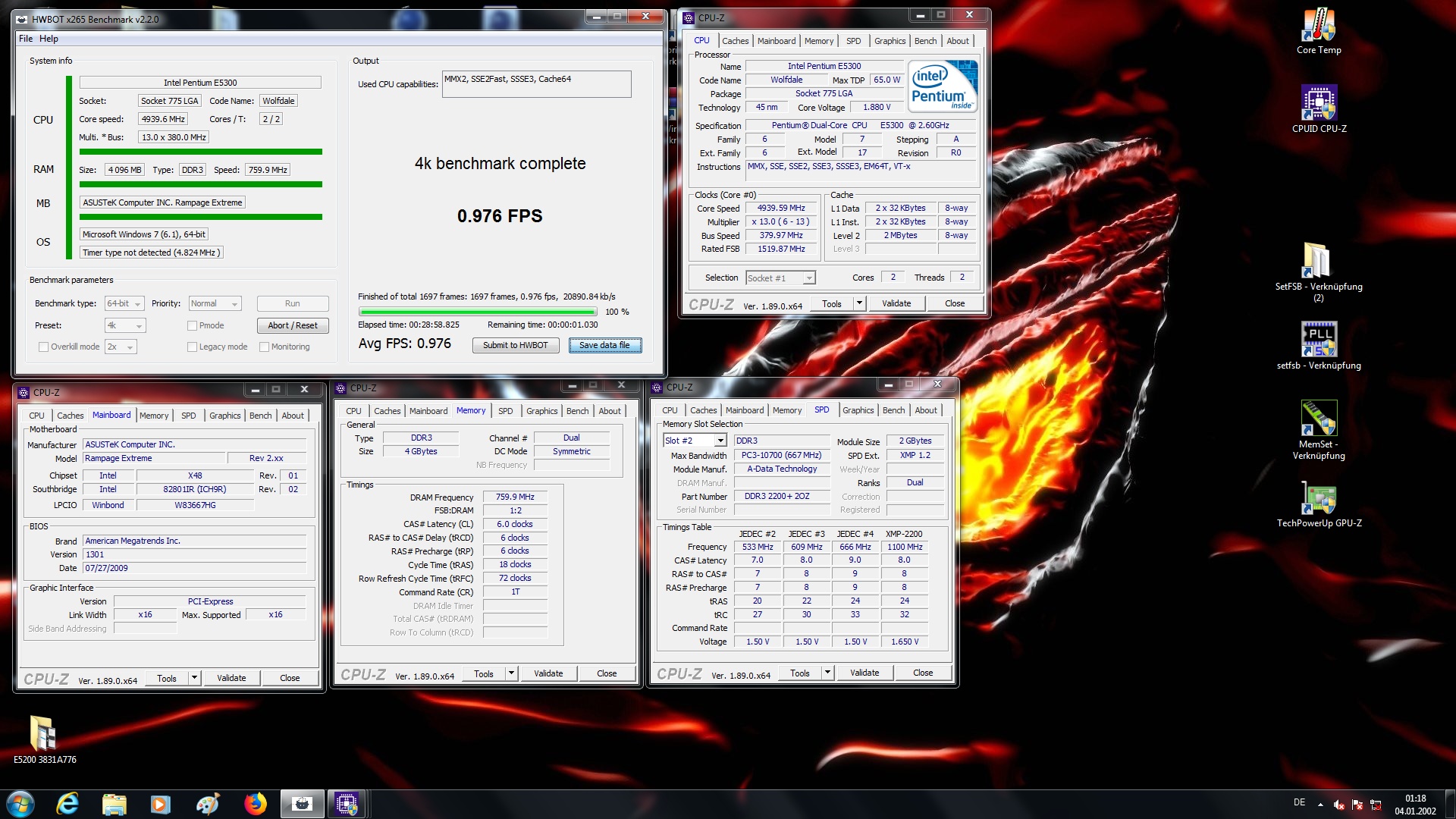Click Save data file button
This screenshot has width=1456, height=819.
(x=604, y=345)
